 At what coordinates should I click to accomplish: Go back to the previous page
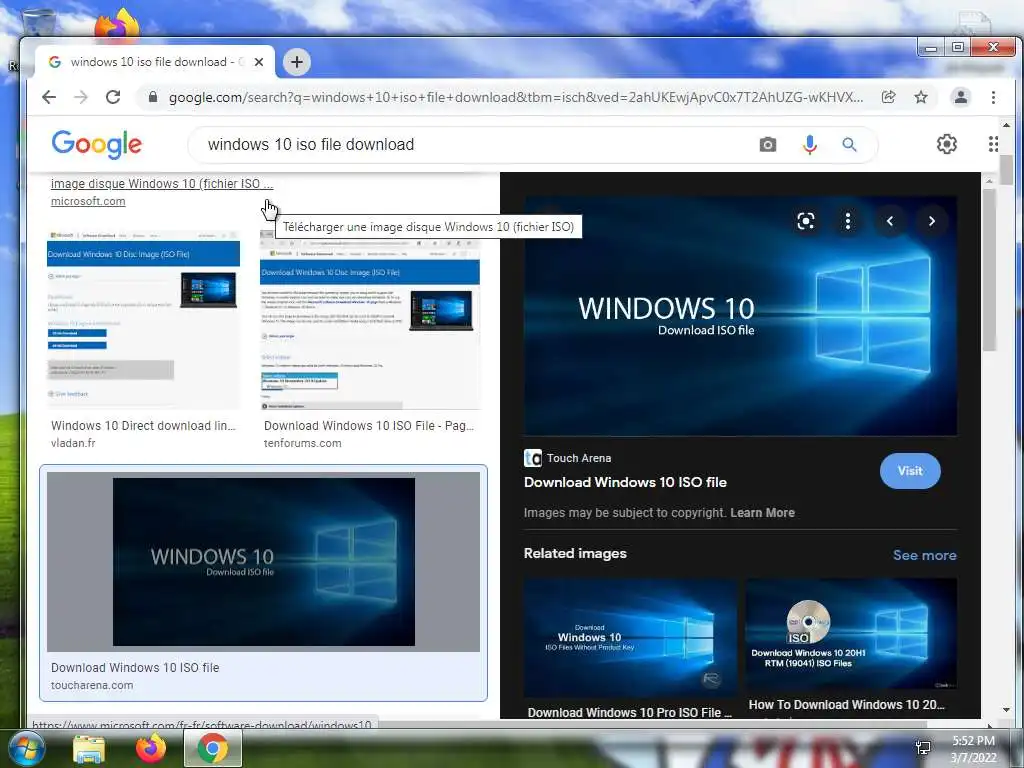tap(49, 97)
